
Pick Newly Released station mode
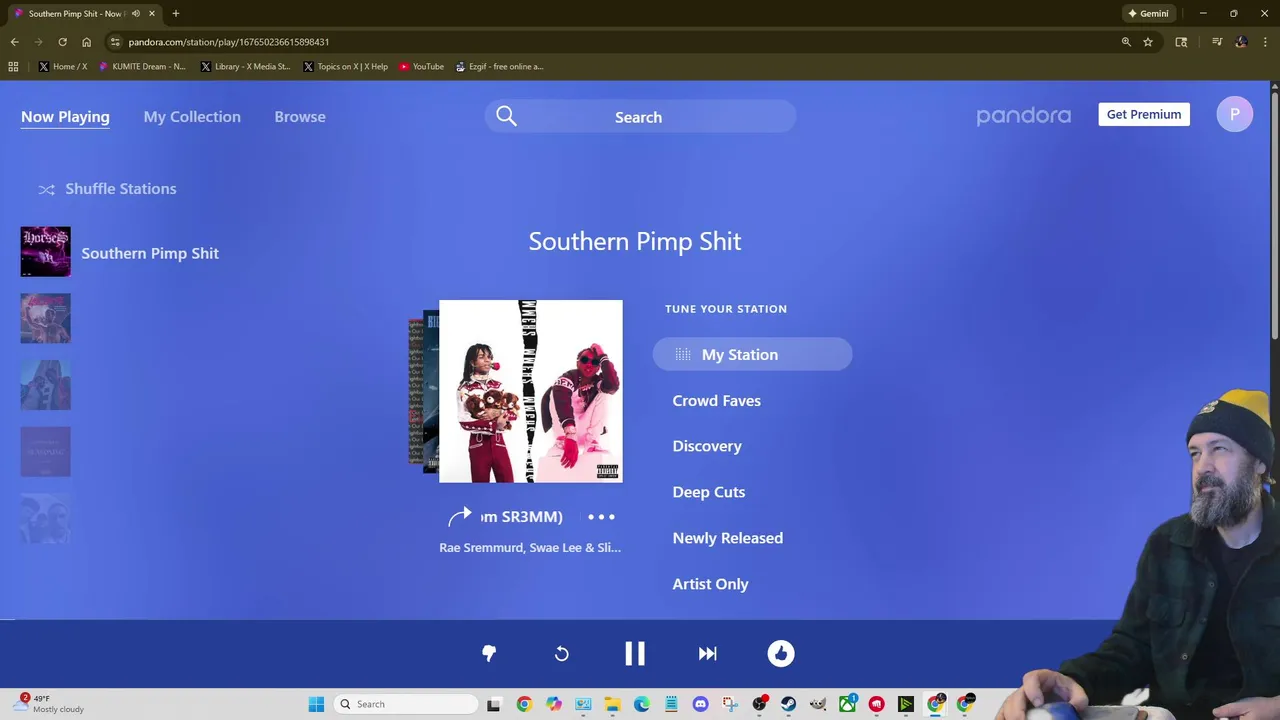click(728, 538)
